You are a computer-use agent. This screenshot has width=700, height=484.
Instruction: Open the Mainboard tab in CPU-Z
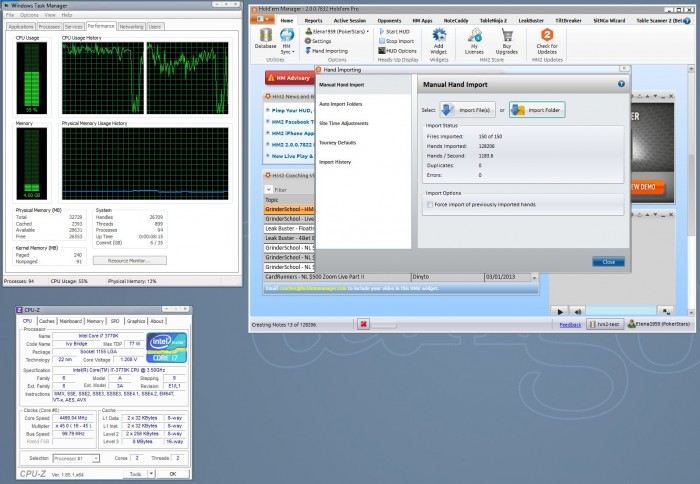[x=69, y=321]
